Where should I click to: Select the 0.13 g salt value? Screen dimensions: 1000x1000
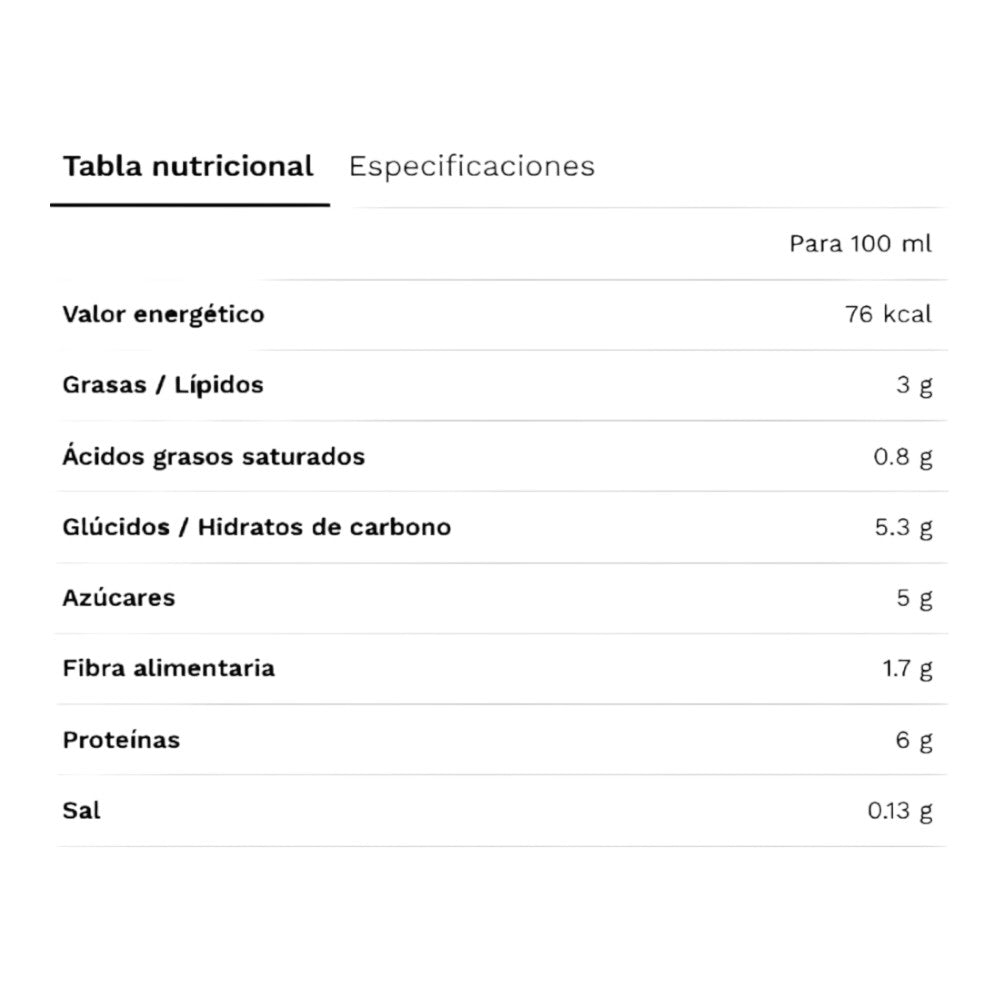(900, 811)
